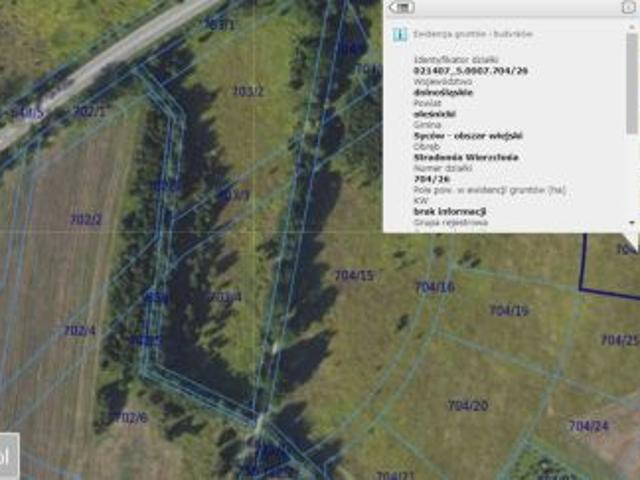Select parcel 704/15 on the map
This screenshot has height=480, width=640.
pos(353,275)
